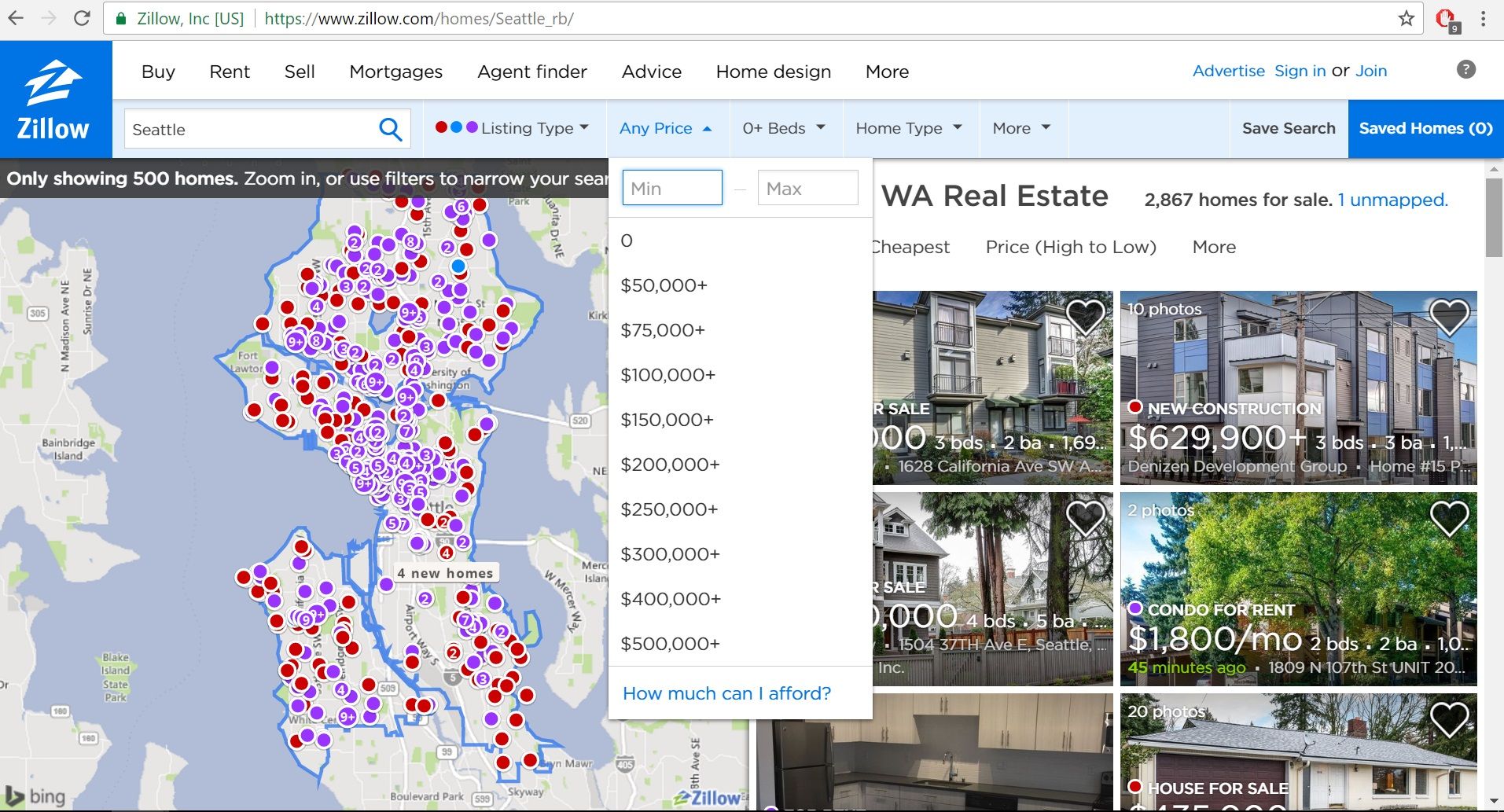Favorite the $1,800/mo condo for rent
This screenshot has width=1504, height=812.
click(1449, 519)
